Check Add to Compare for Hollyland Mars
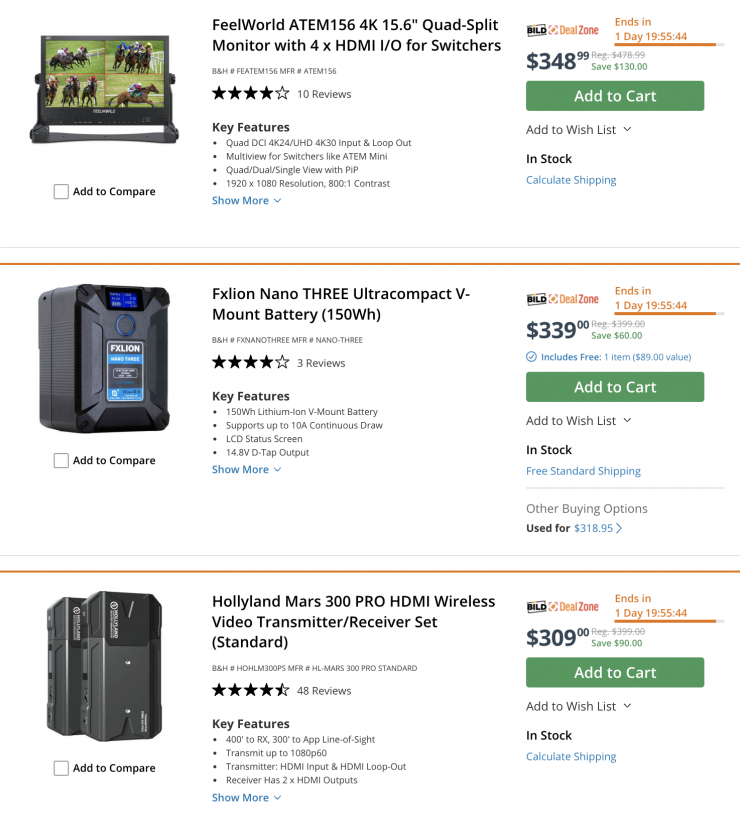Viewport: 740px width, 837px height. pos(61,768)
